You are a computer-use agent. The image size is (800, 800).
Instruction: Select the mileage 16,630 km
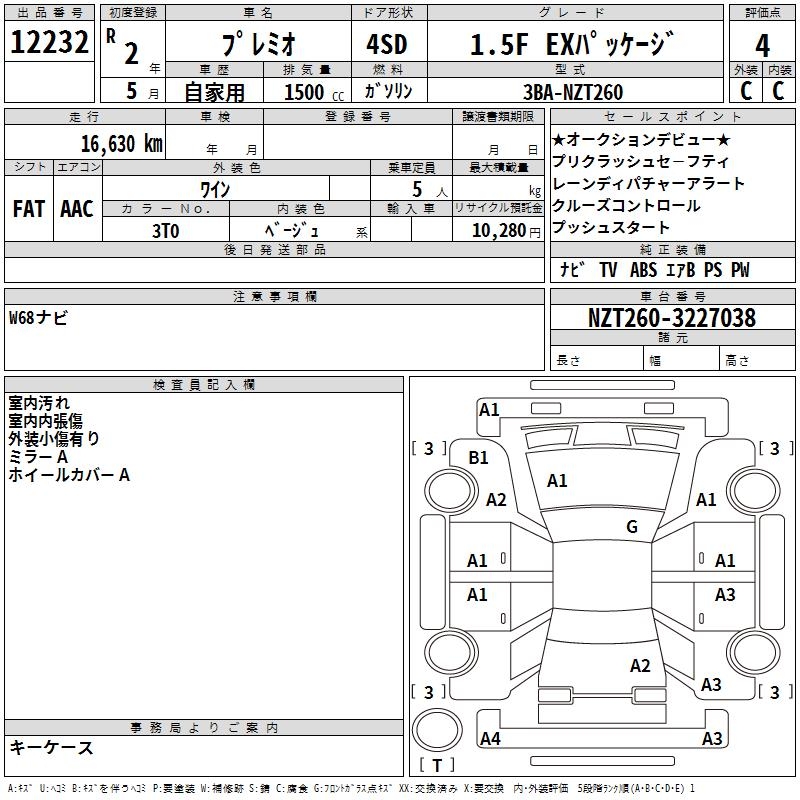121,143
